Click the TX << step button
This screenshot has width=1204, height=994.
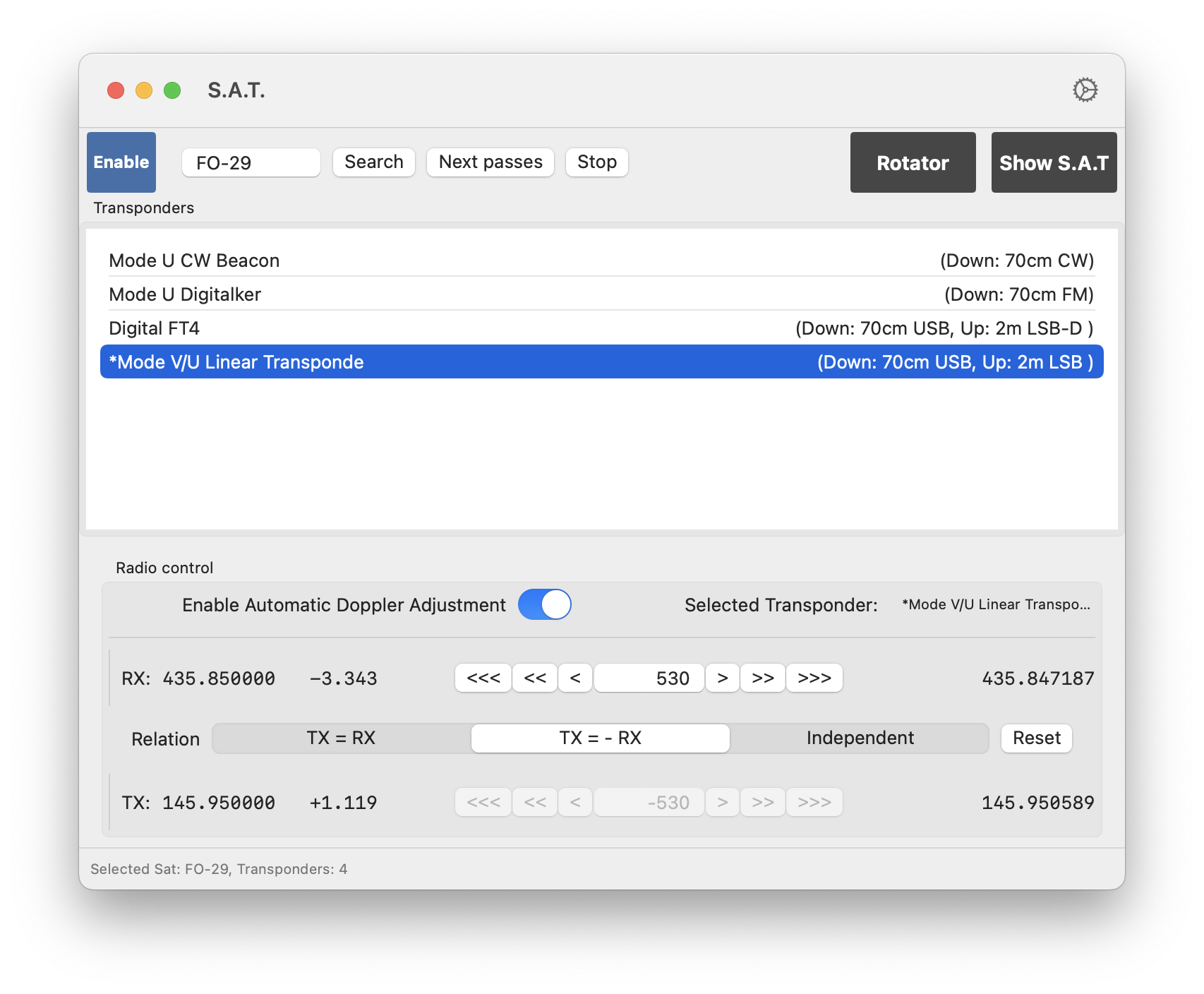[x=535, y=802]
